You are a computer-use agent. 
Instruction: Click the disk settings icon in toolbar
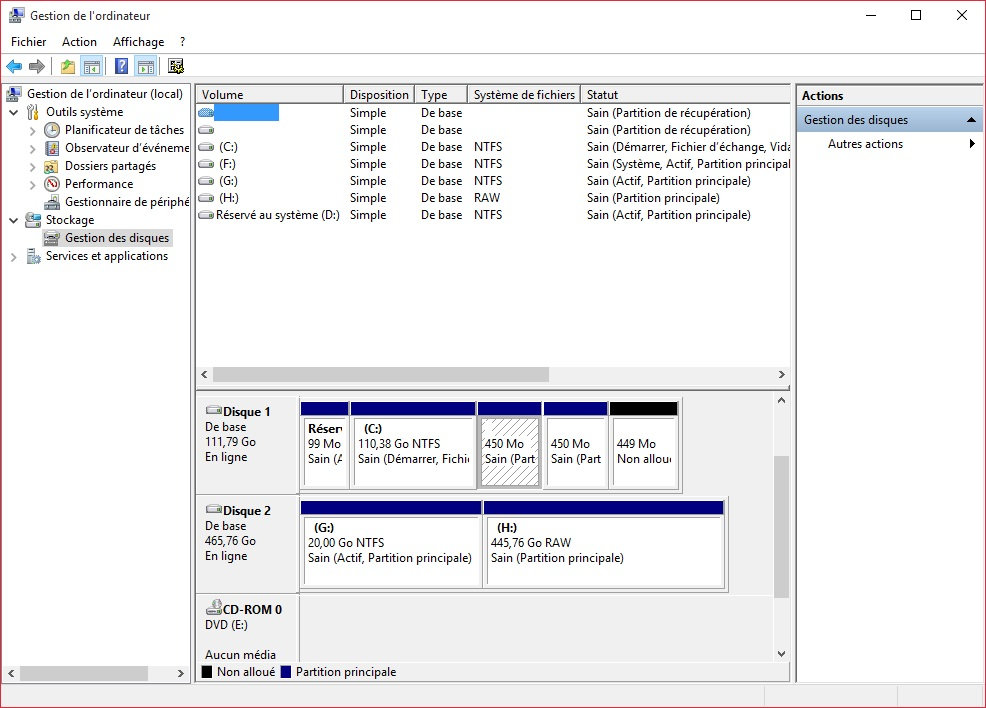tap(176, 67)
